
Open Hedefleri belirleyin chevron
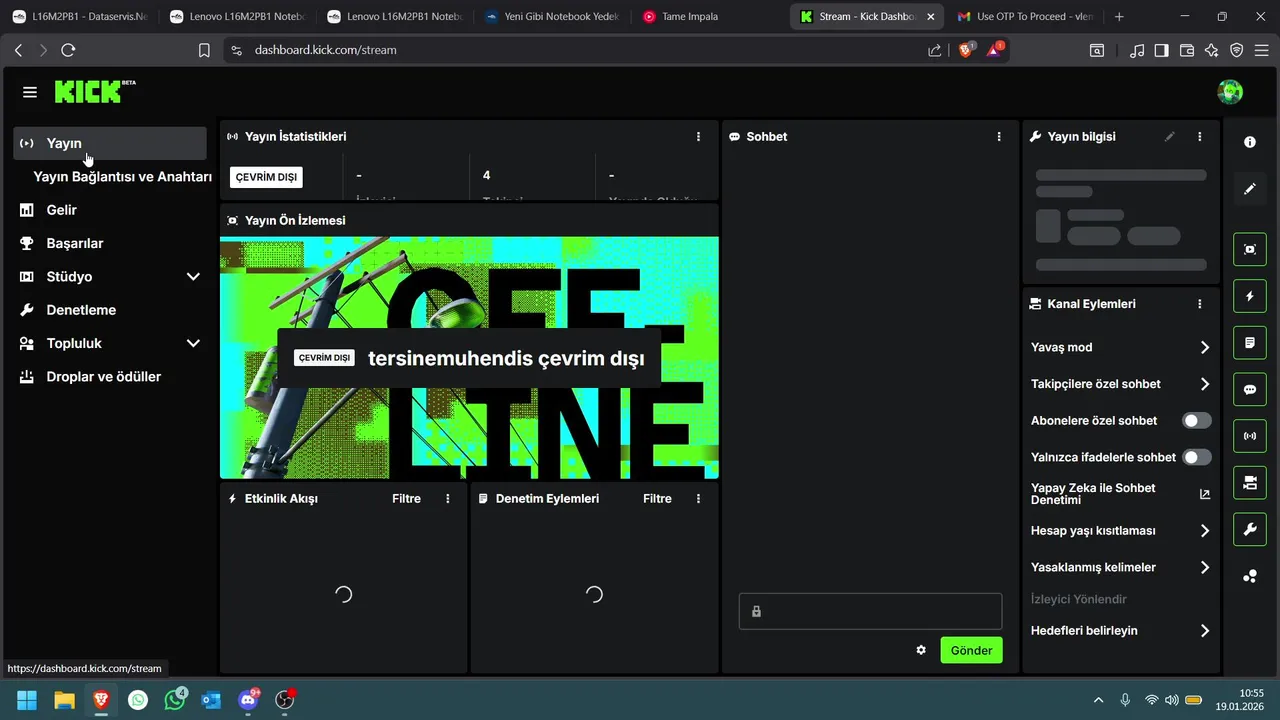pos(1204,631)
